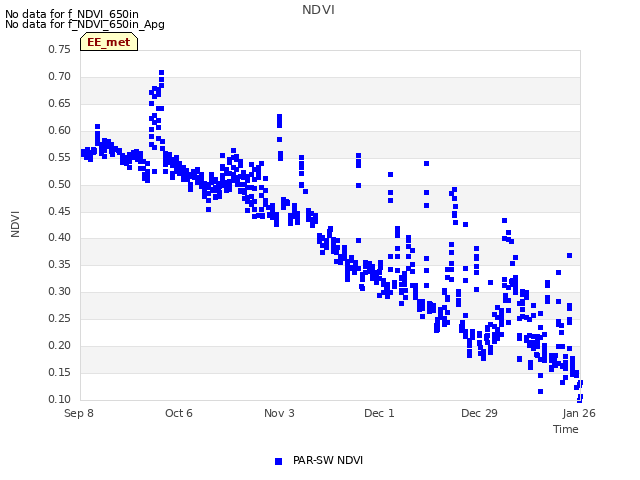The width and height of the screenshot is (640, 480).
Task: Click the Sep 8 date tick
Action: coord(79,413)
